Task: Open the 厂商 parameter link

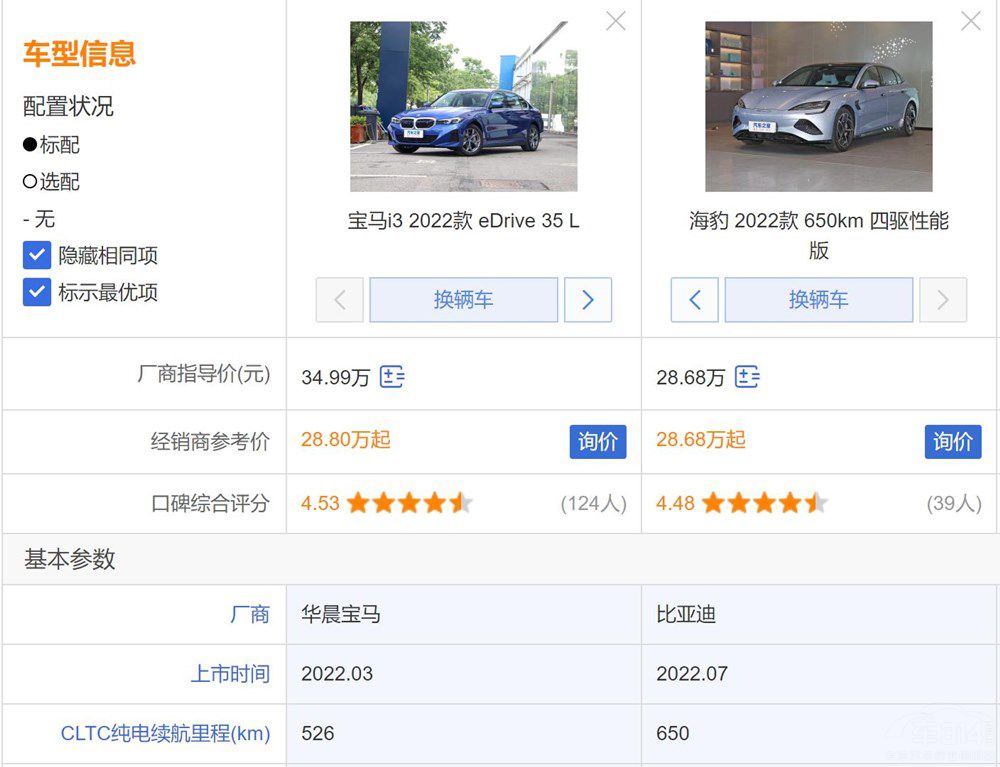Action: 250,614
